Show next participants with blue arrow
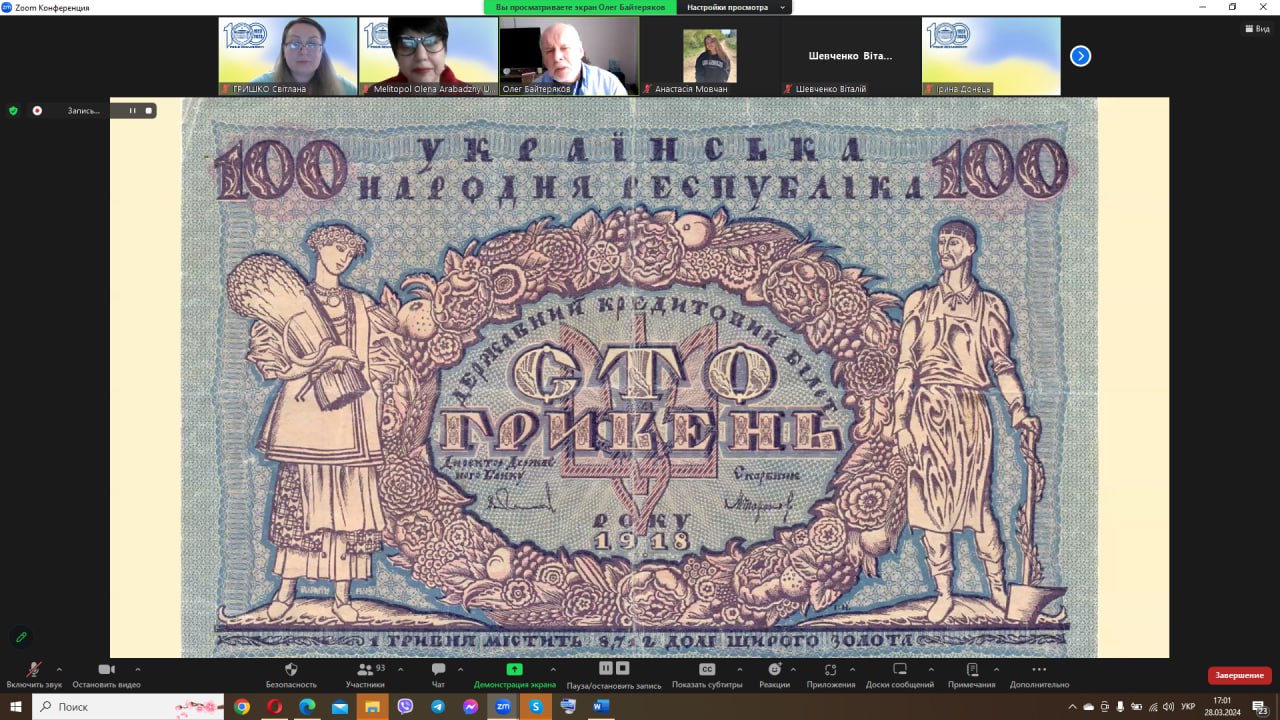Screen dimensions: 1280x720 (x=1080, y=56)
